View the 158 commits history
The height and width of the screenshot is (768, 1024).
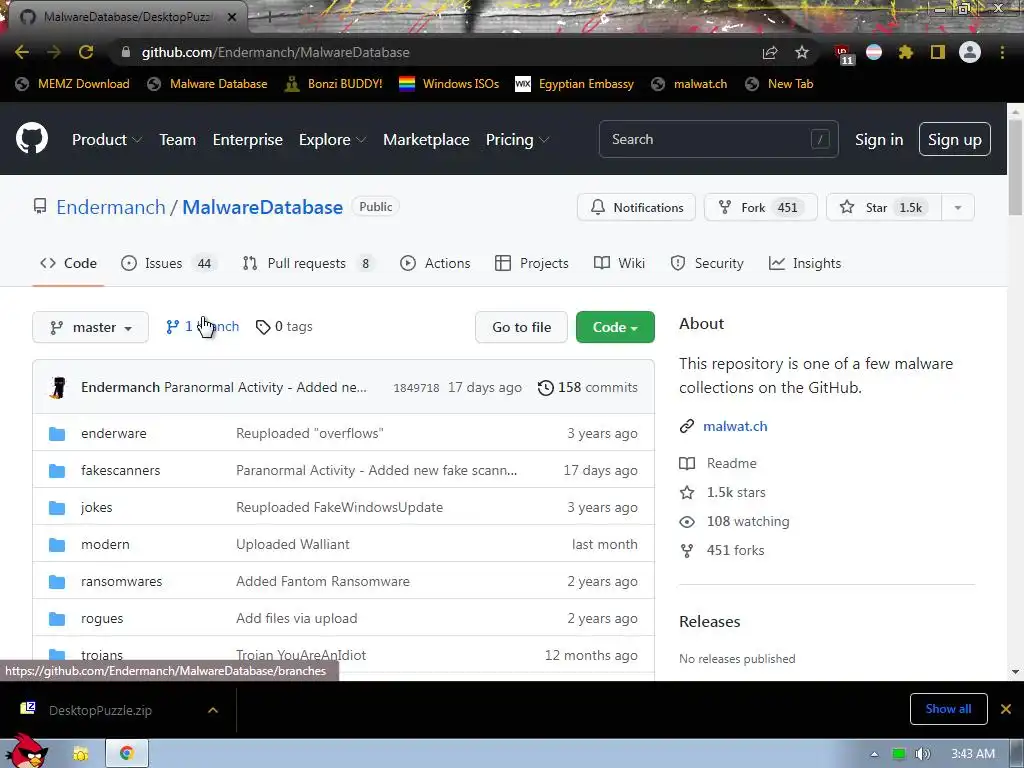click(588, 387)
